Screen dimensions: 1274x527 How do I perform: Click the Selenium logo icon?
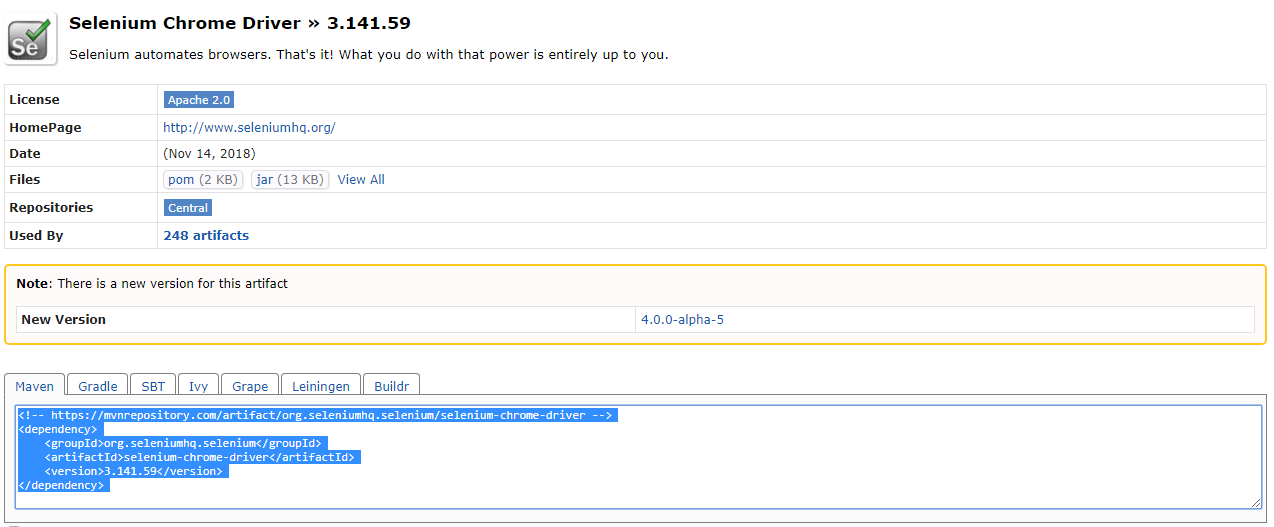pos(32,39)
